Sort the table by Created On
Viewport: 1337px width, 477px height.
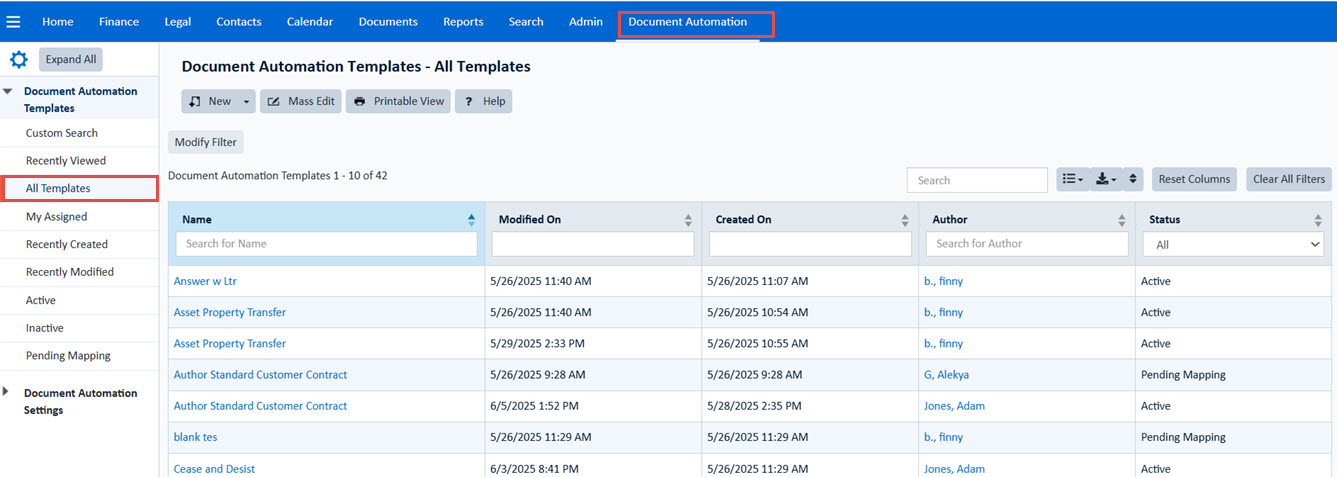[905, 220]
